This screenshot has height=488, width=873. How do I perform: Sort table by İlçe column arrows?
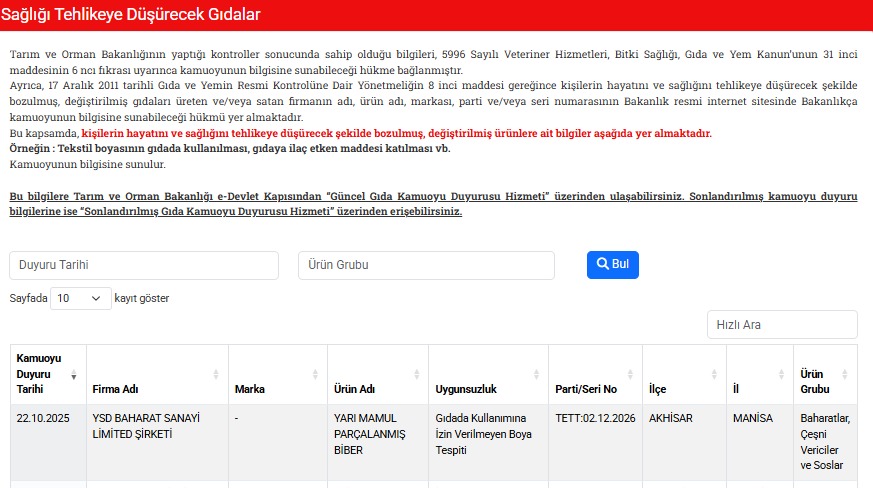click(x=713, y=375)
